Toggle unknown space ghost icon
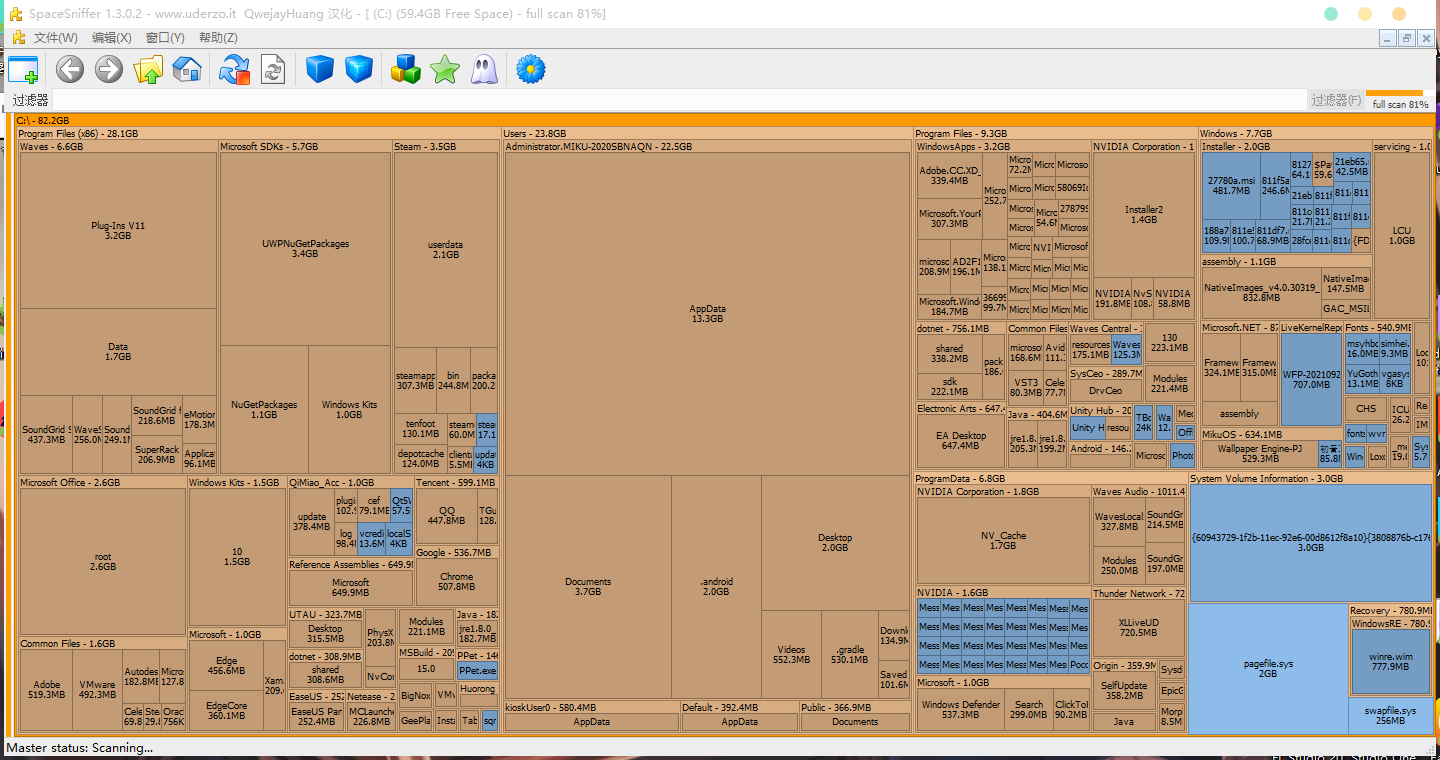This screenshot has height=760, width=1440. click(484, 69)
